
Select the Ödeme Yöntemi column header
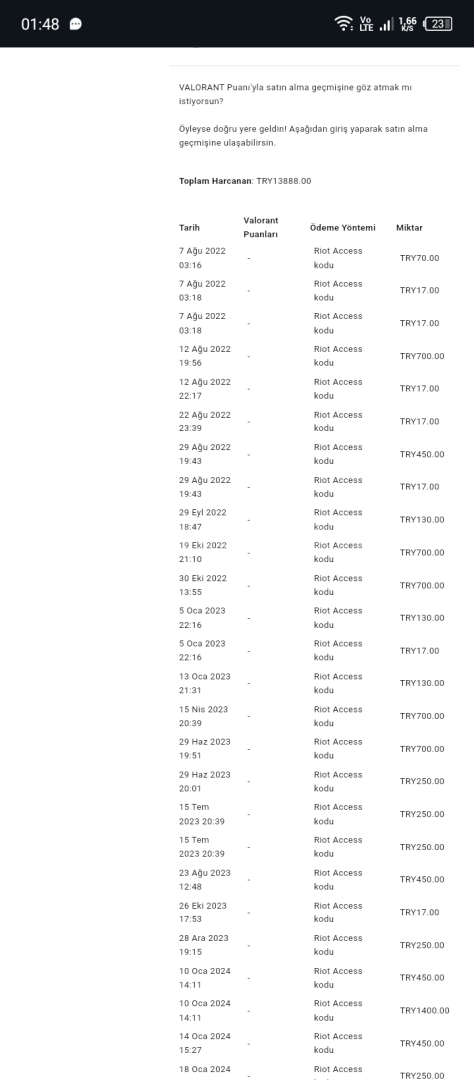(x=342, y=227)
